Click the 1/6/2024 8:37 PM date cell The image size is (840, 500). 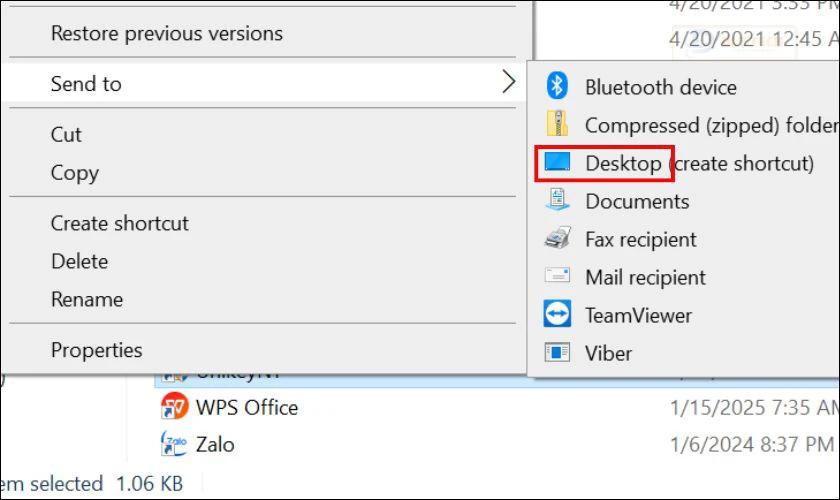(752, 444)
